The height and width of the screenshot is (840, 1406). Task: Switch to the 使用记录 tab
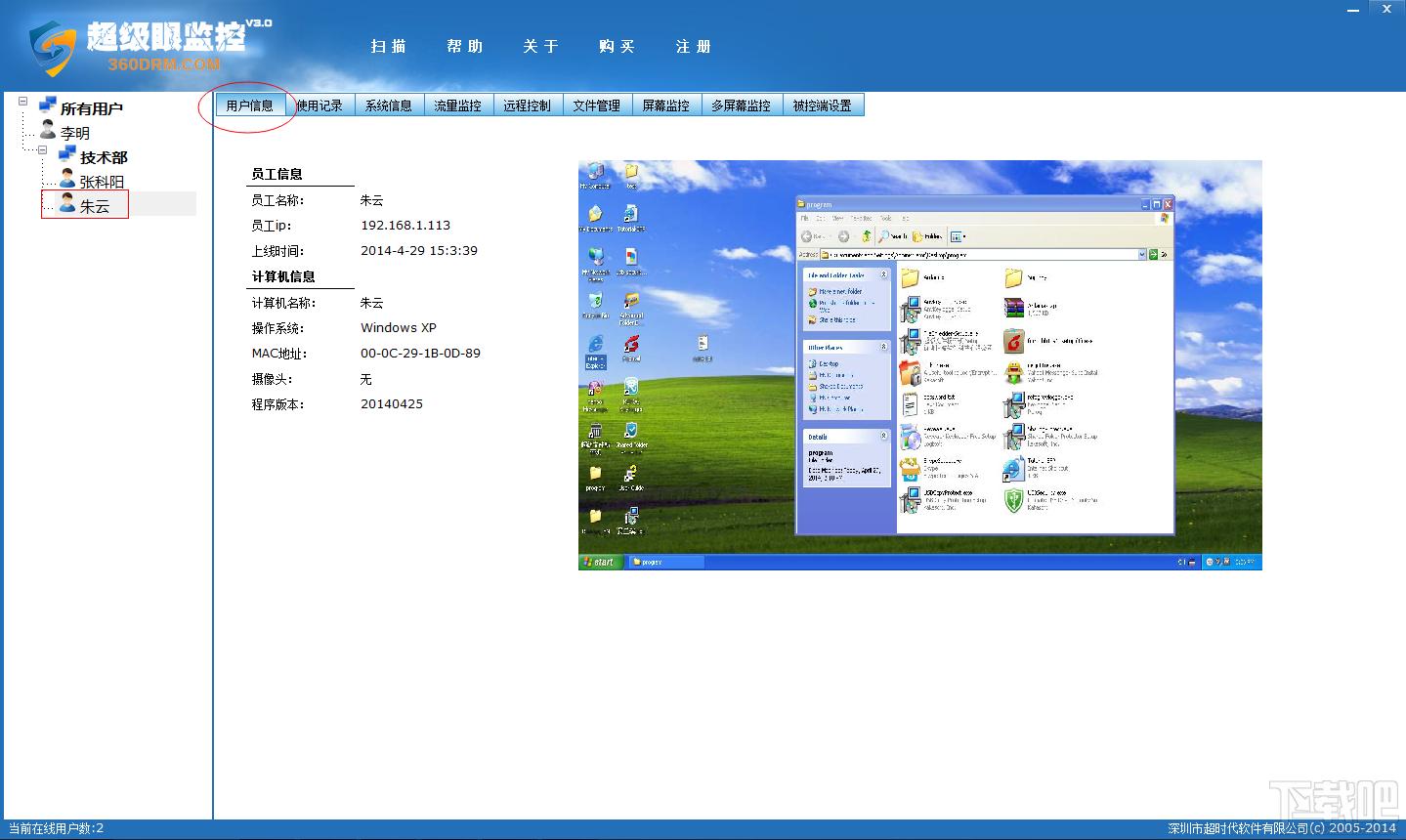(x=320, y=105)
